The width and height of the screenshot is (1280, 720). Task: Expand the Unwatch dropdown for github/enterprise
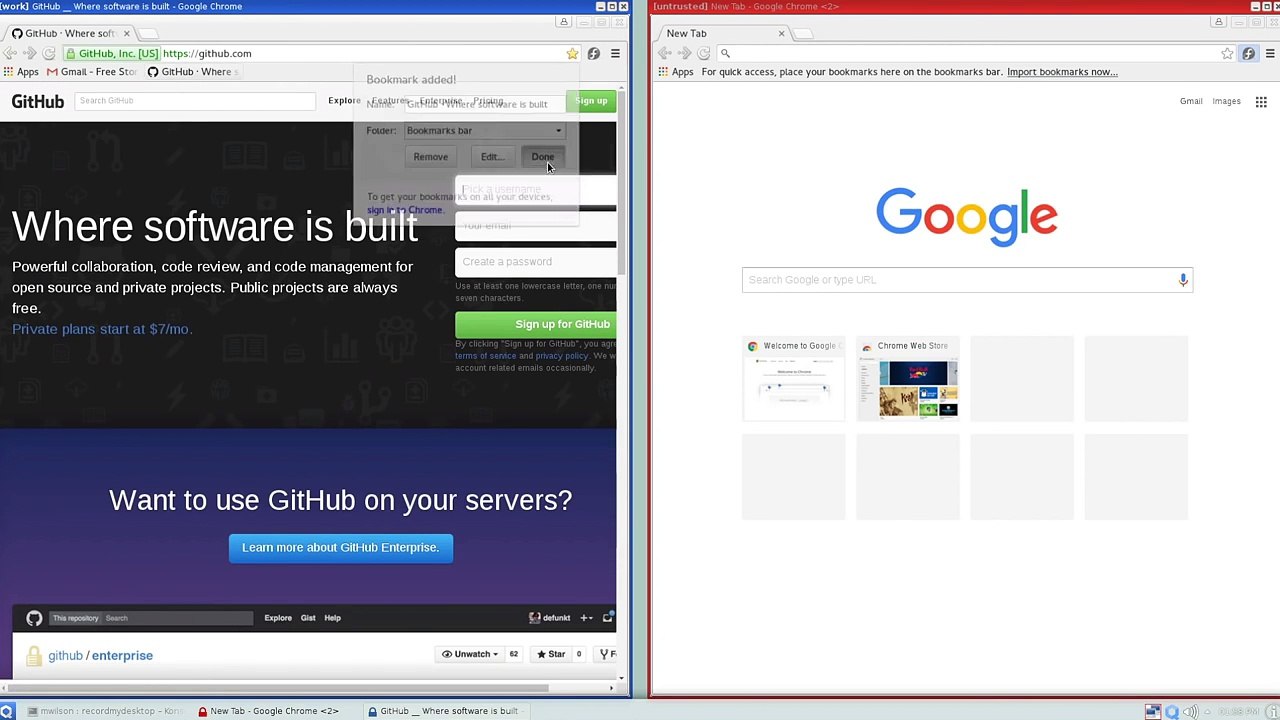coord(469,654)
